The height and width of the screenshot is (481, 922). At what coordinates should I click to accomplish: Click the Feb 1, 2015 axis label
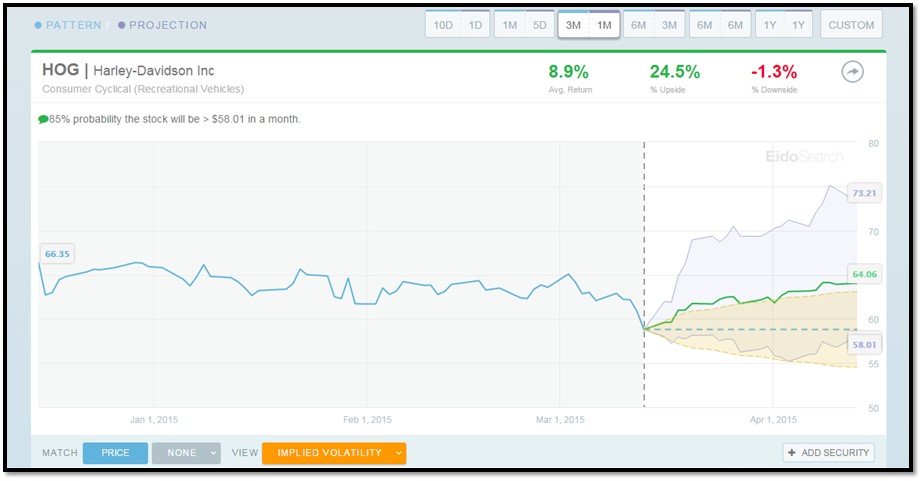pyautogui.click(x=368, y=420)
